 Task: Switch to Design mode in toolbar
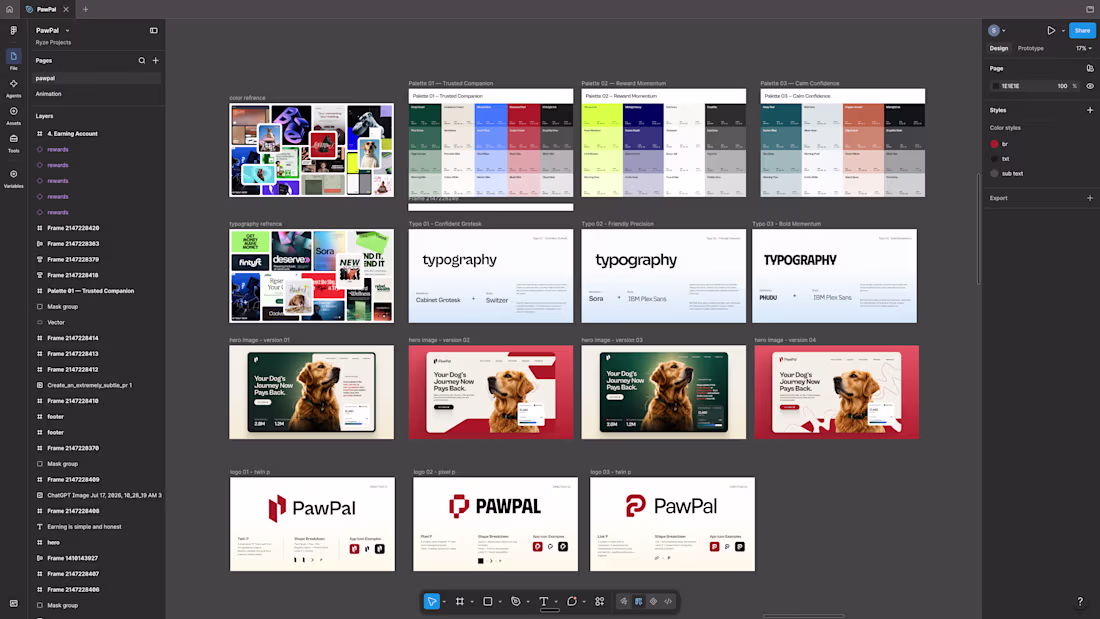click(638, 601)
